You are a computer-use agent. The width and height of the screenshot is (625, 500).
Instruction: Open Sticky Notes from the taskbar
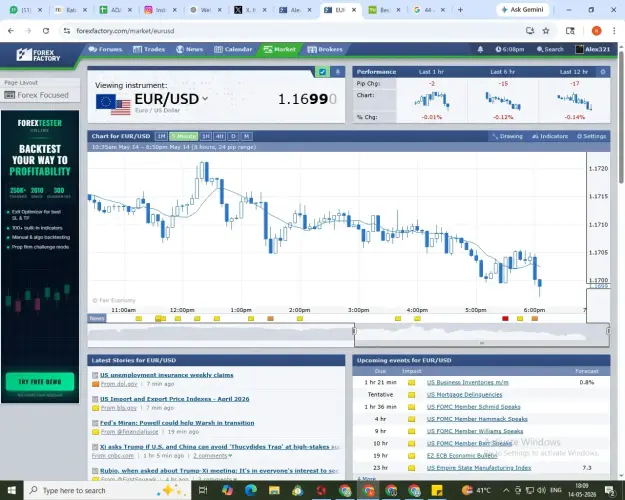pos(437,490)
